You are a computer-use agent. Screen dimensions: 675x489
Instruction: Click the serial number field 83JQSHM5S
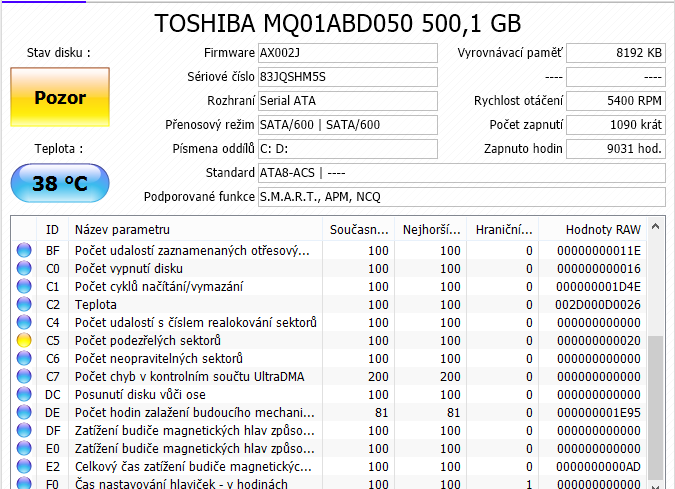[x=348, y=77]
